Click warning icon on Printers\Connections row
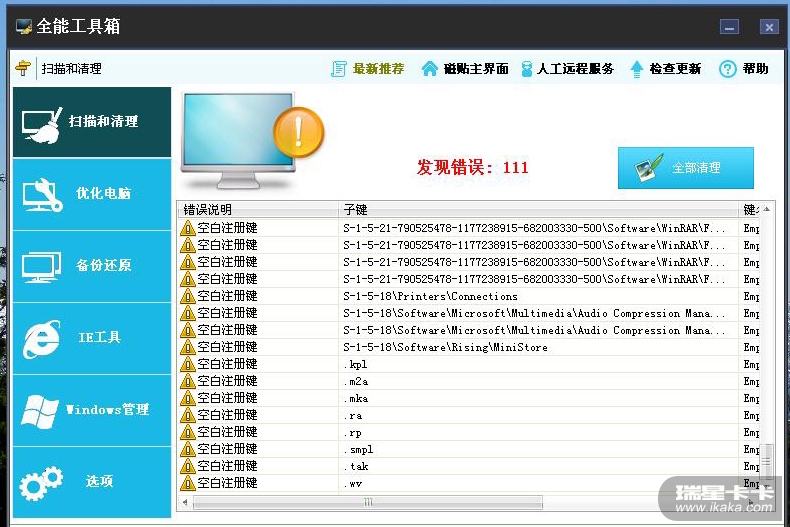This screenshot has width=790, height=527. click(x=187, y=296)
